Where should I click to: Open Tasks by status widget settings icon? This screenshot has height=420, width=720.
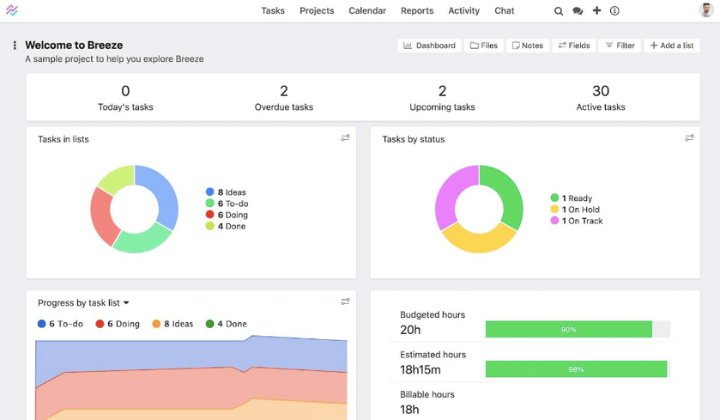coord(689,138)
